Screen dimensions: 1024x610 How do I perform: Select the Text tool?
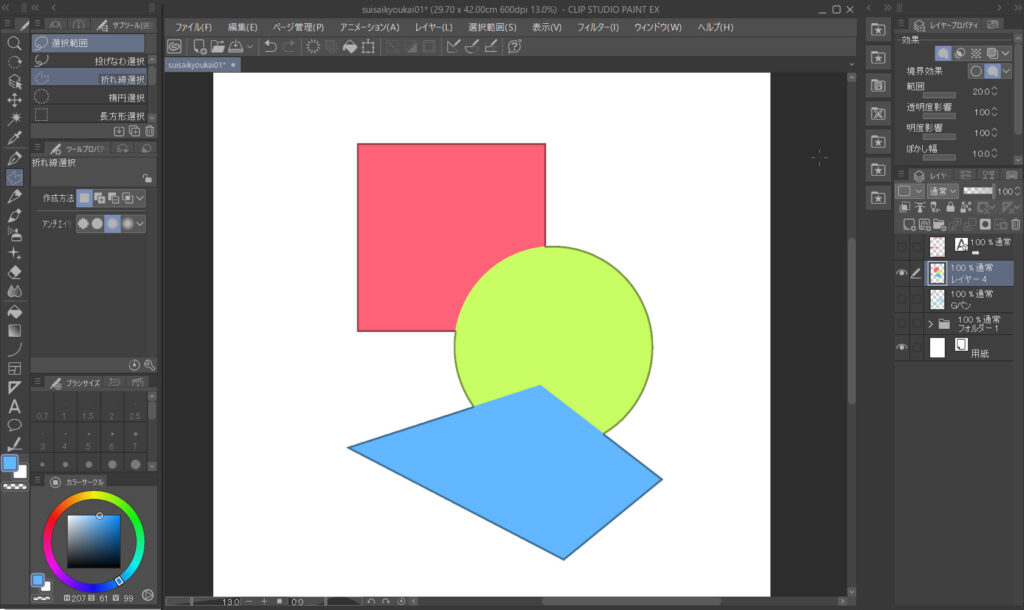tap(14, 406)
